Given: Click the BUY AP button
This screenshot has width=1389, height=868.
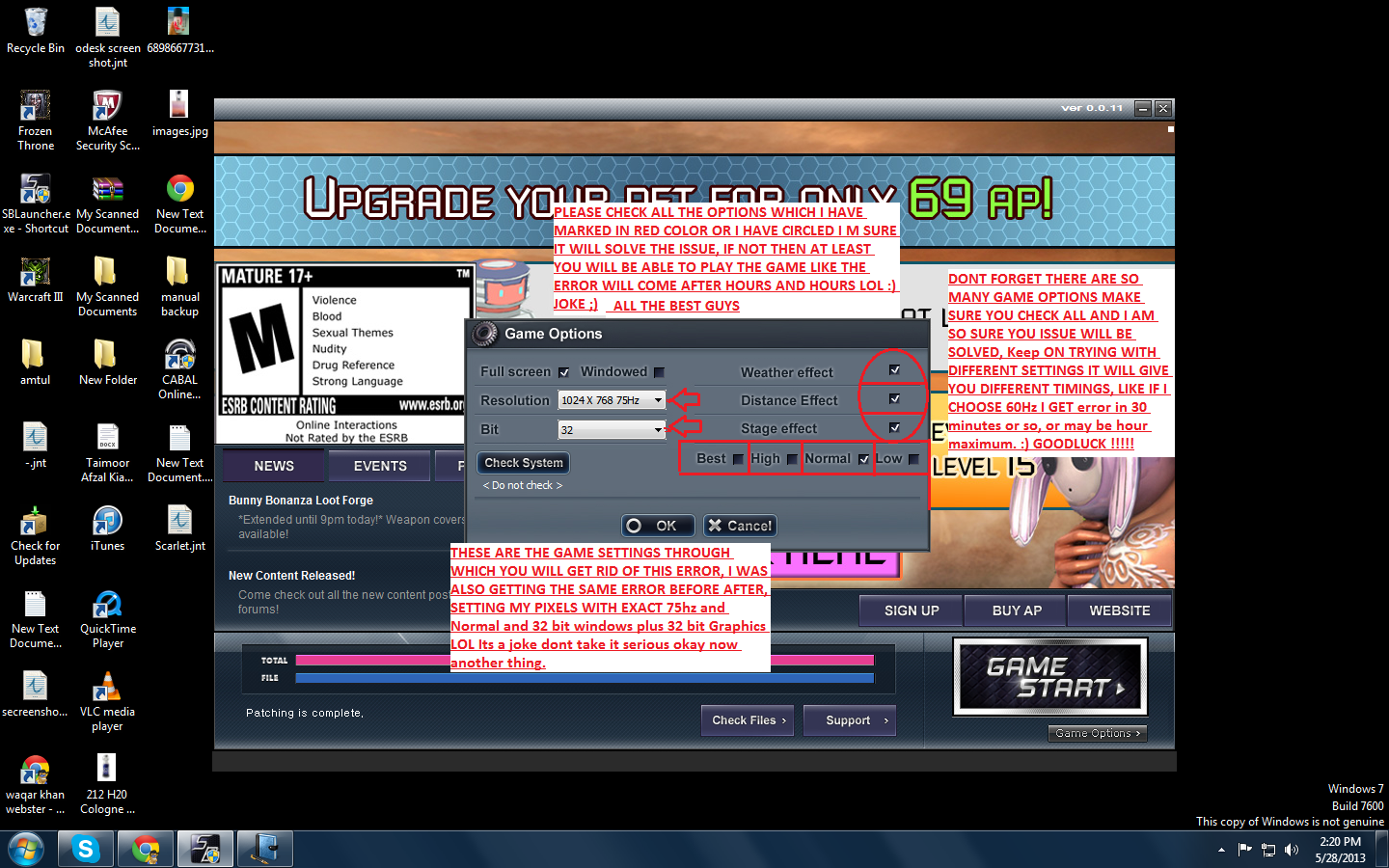Looking at the screenshot, I should tap(1017, 610).
